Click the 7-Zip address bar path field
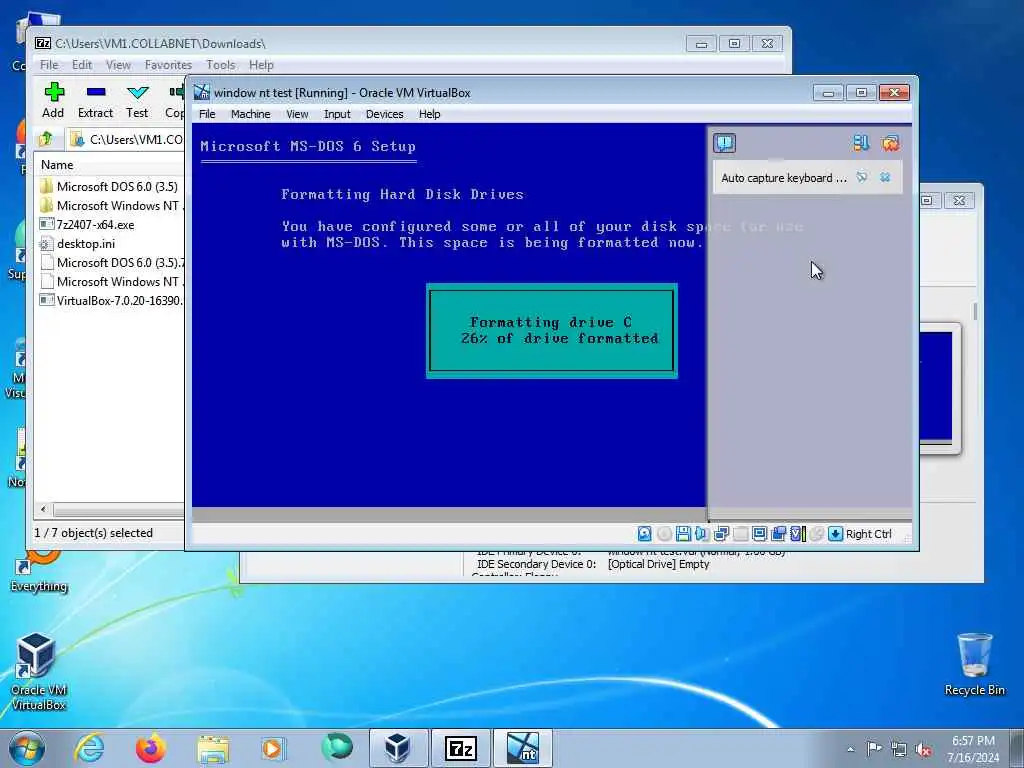 127,139
